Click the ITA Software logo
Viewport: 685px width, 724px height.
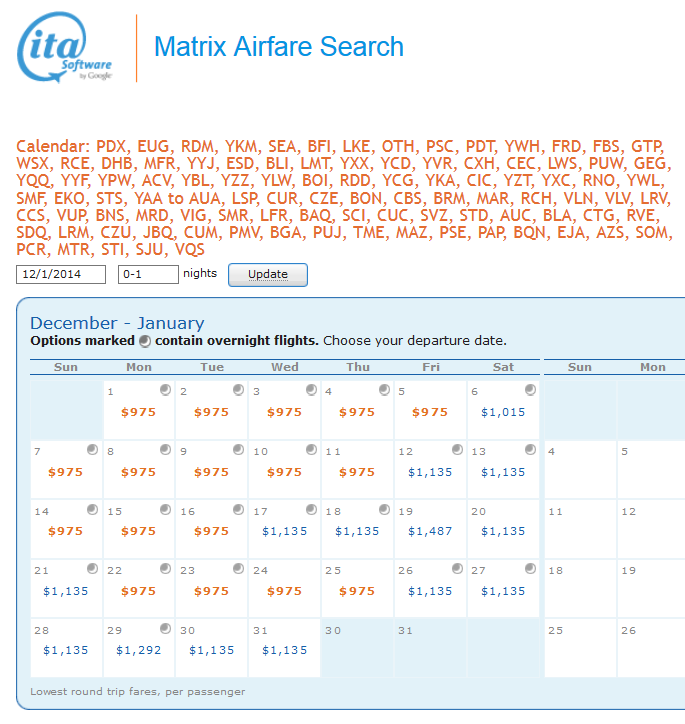(66, 48)
